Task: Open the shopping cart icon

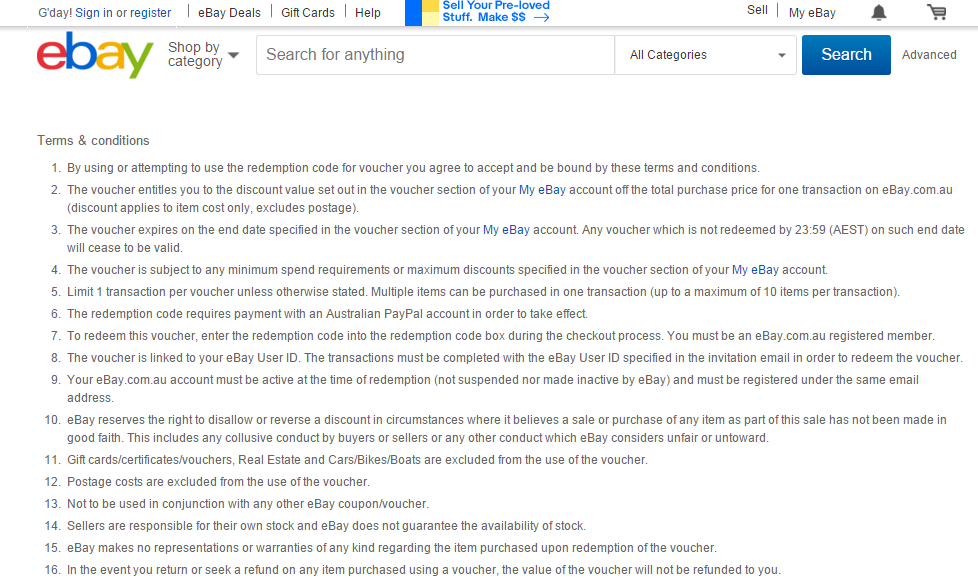Action: (x=936, y=12)
